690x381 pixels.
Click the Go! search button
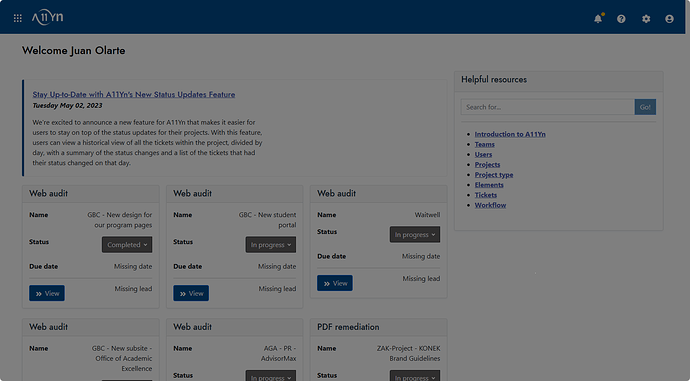point(645,107)
